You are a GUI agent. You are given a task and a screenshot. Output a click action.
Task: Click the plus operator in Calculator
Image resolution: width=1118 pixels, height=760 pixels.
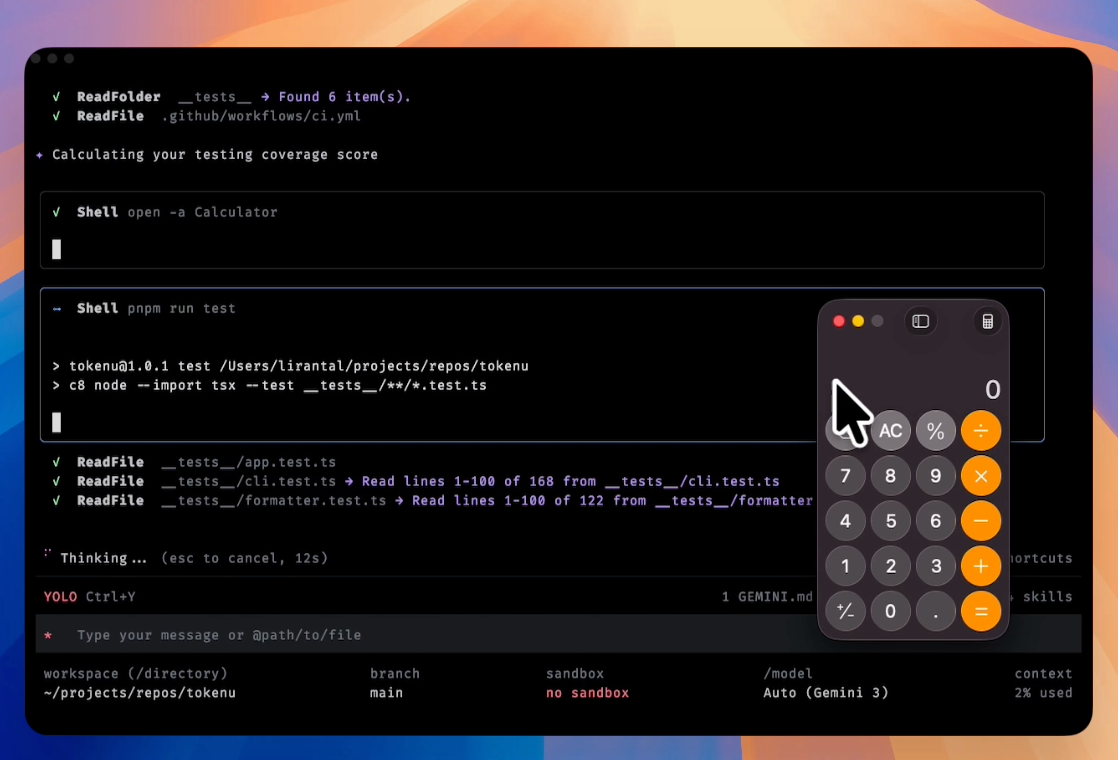981,566
